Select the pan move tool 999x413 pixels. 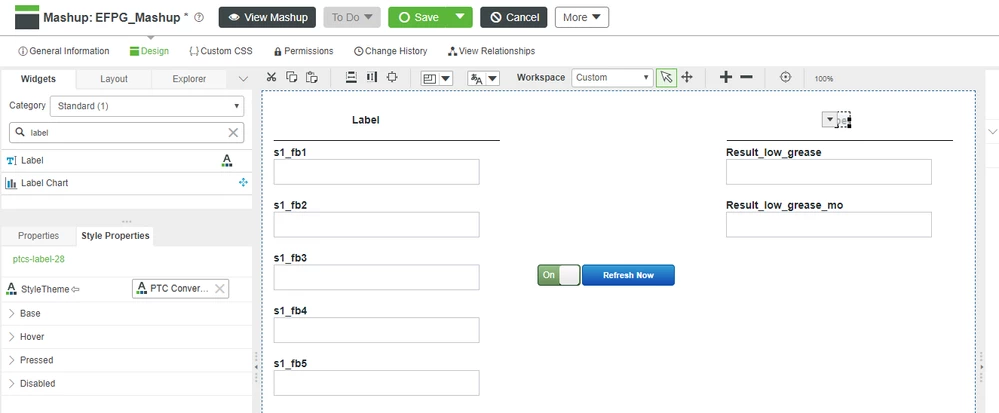tap(687, 77)
